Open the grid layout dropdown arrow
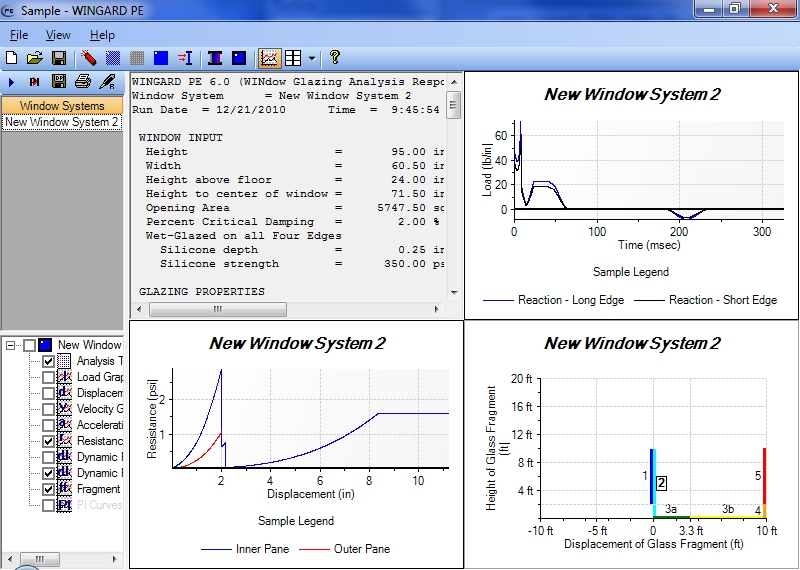 (312, 58)
